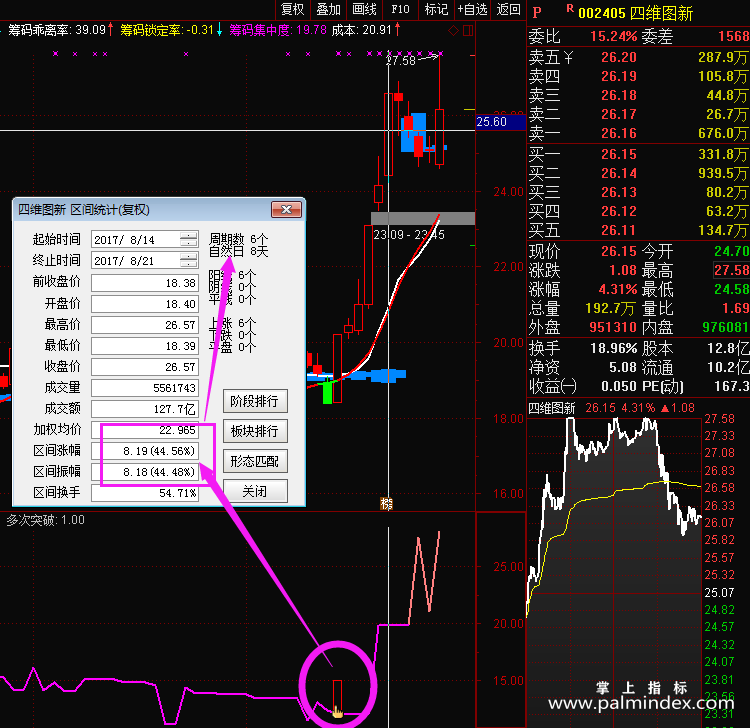Select the 画线 drawing tool menu
The image size is (750, 728).
point(364,9)
